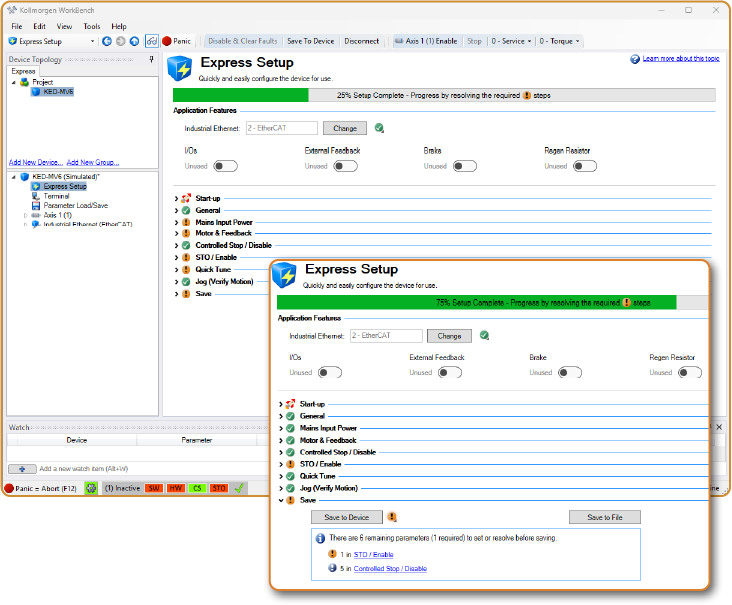
Task: Click the Save to File button
Action: [604, 517]
